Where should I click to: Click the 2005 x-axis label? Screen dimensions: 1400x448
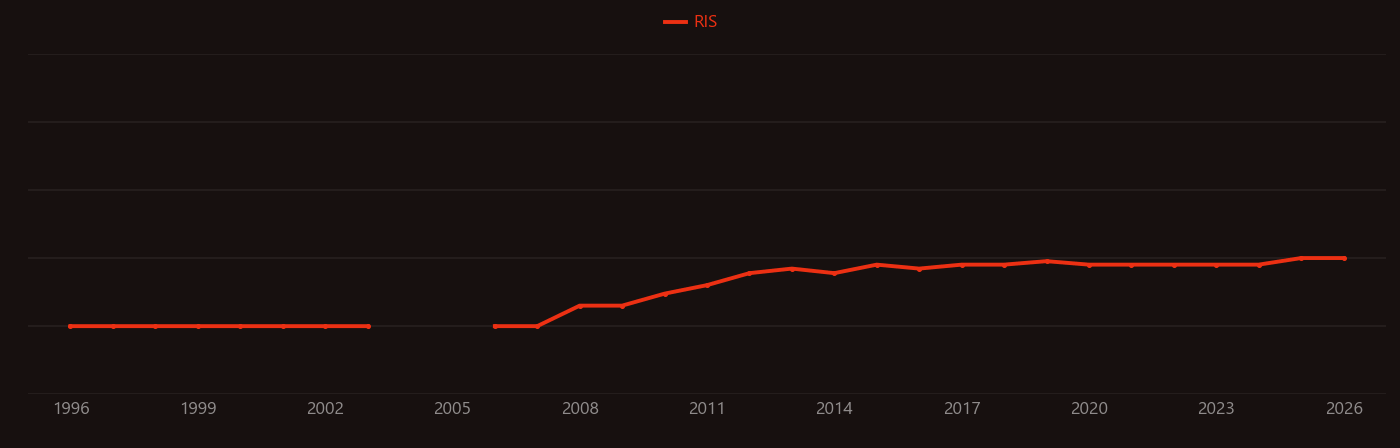453,409
